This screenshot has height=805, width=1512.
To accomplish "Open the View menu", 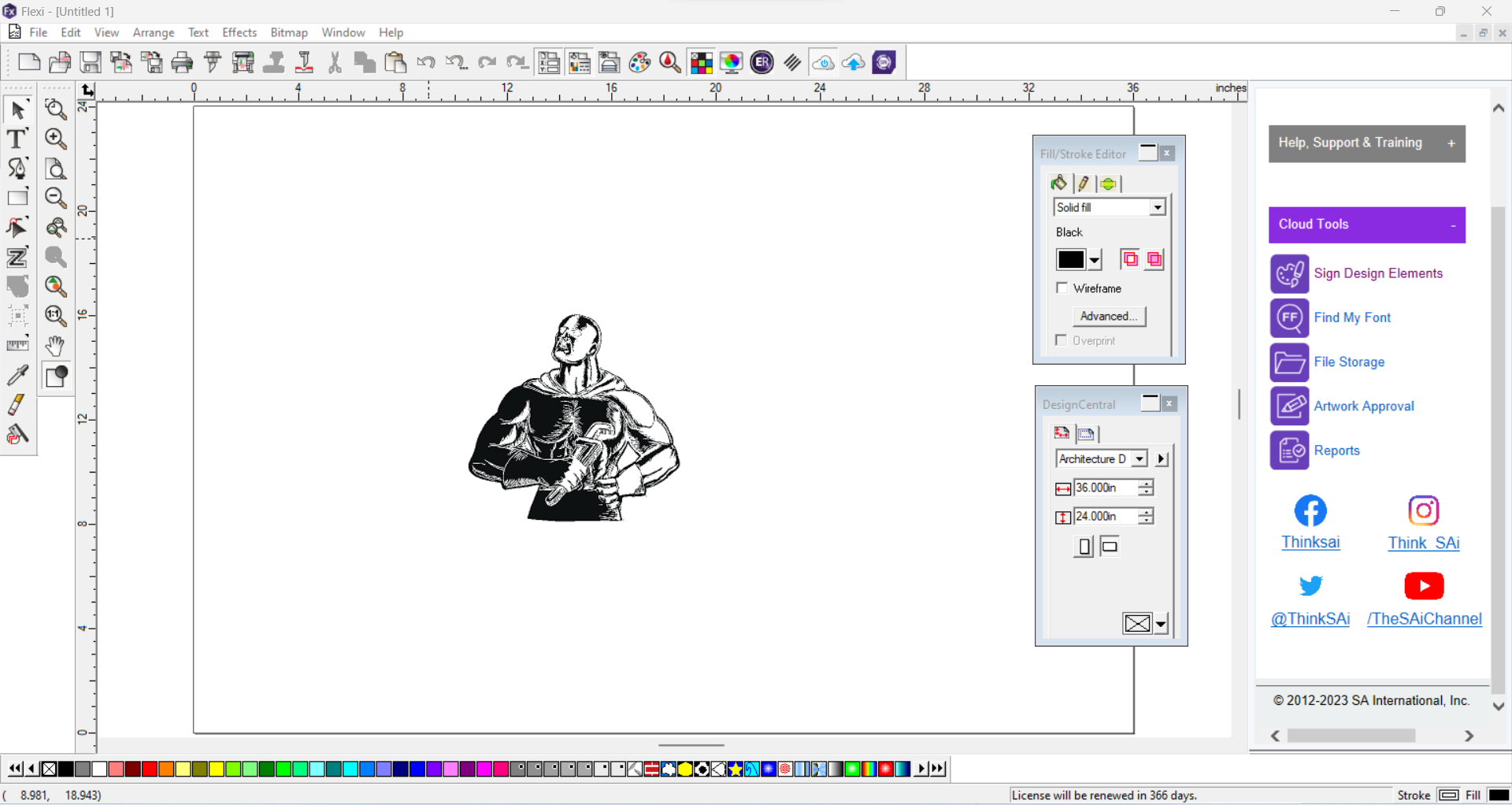I will pos(106,32).
